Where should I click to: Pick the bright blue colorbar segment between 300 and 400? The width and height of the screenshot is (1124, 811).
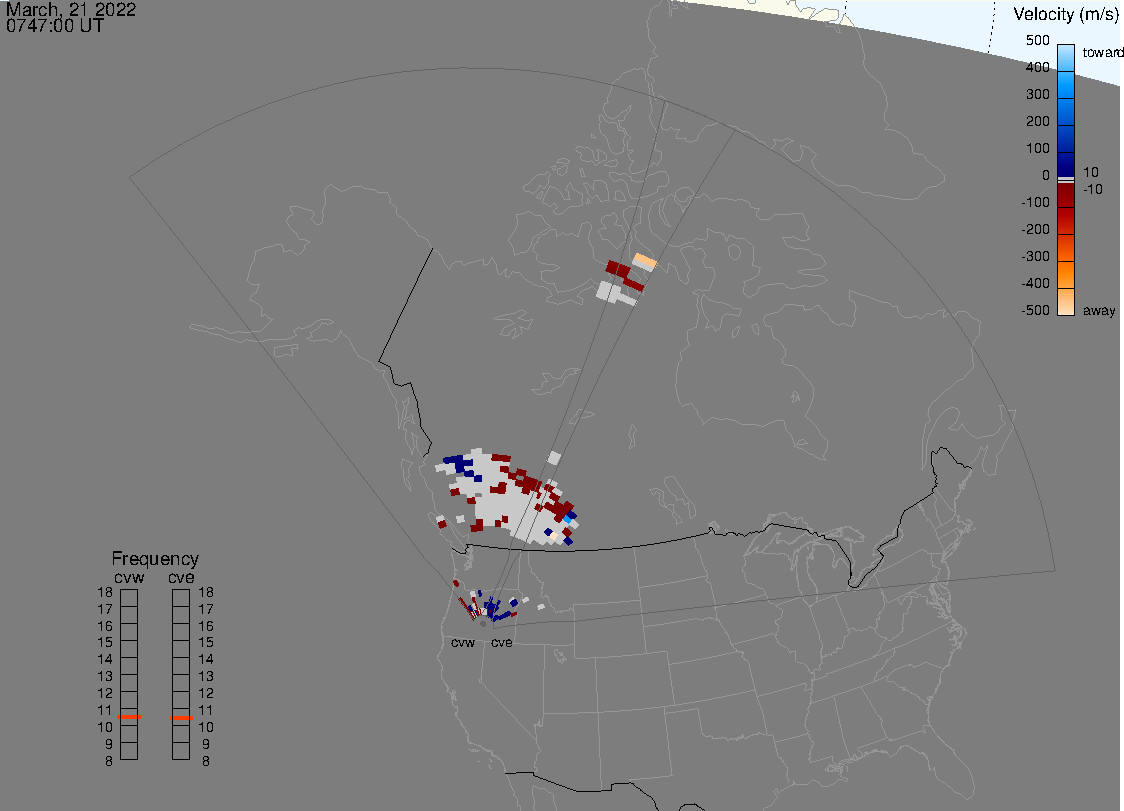1066,85
